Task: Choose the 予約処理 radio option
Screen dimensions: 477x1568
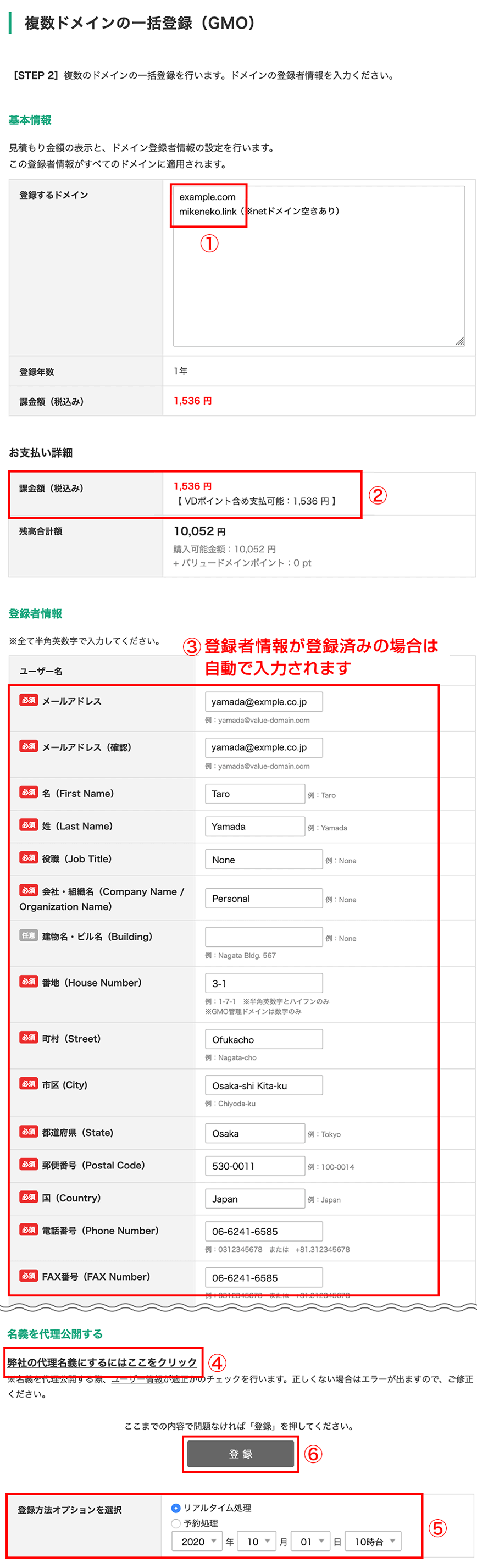Action: (176, 1523)
